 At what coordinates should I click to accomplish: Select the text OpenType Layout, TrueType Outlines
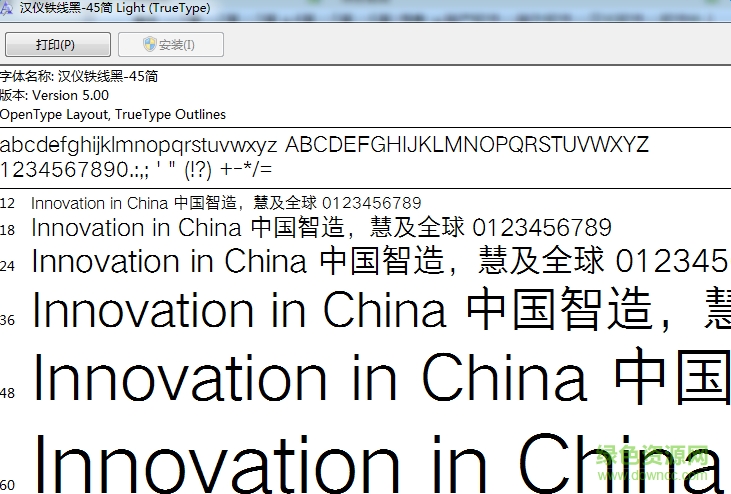pos(113,114)
